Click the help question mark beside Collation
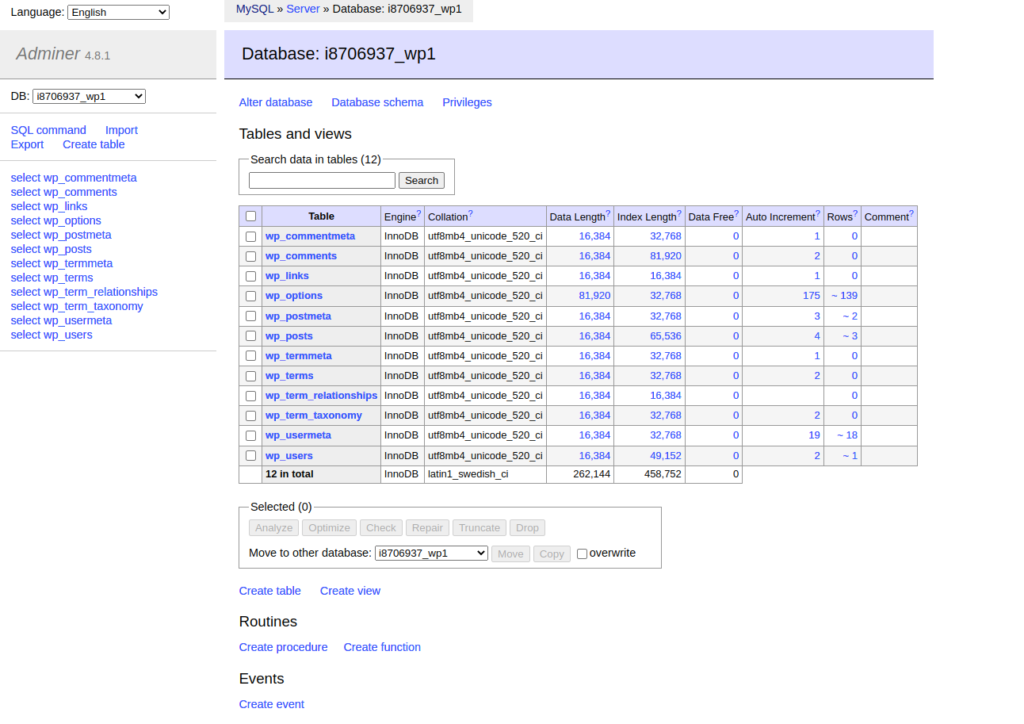 point(471,214)
